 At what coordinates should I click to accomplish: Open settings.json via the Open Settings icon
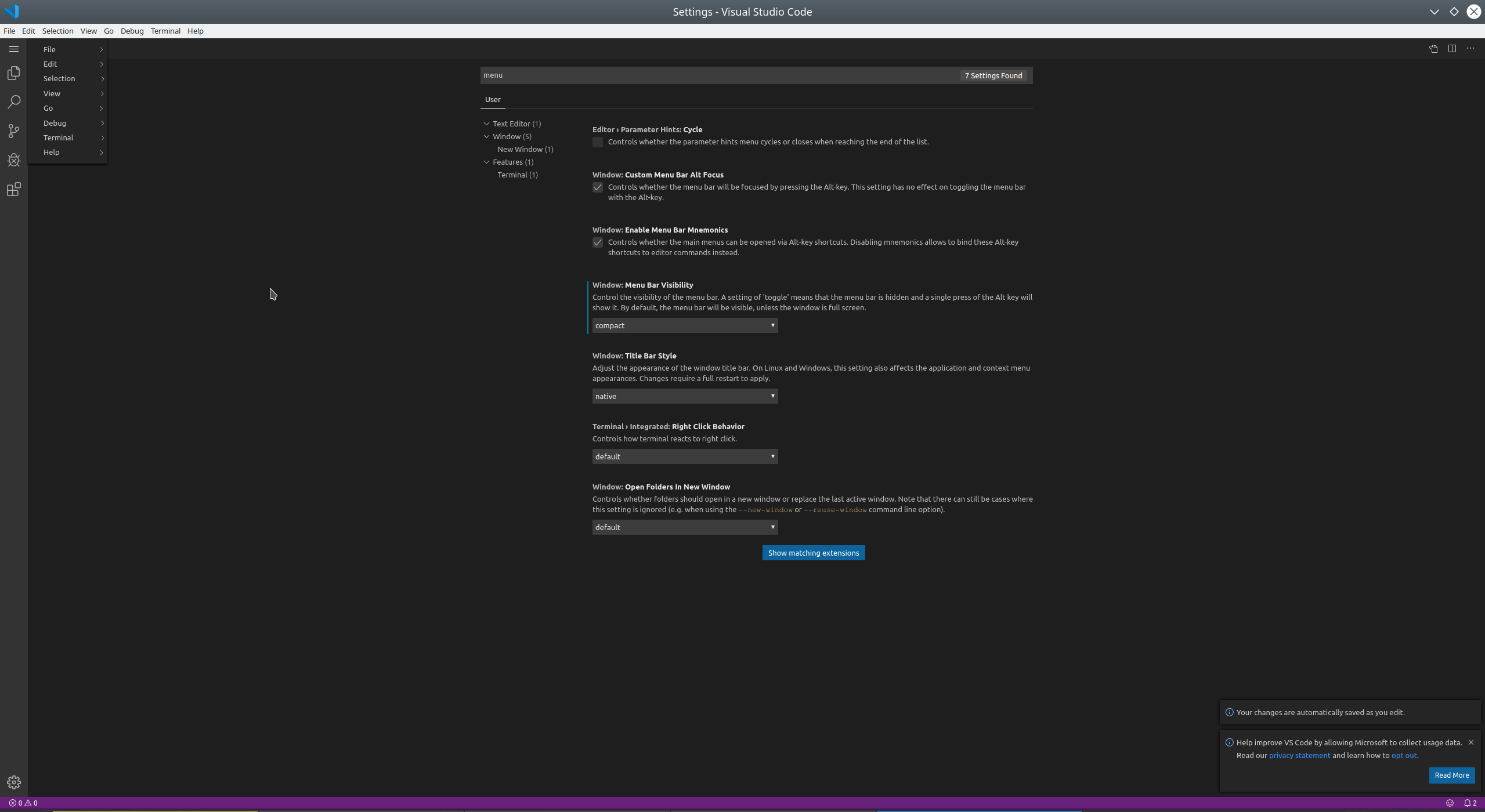[x=1433, y=49]
